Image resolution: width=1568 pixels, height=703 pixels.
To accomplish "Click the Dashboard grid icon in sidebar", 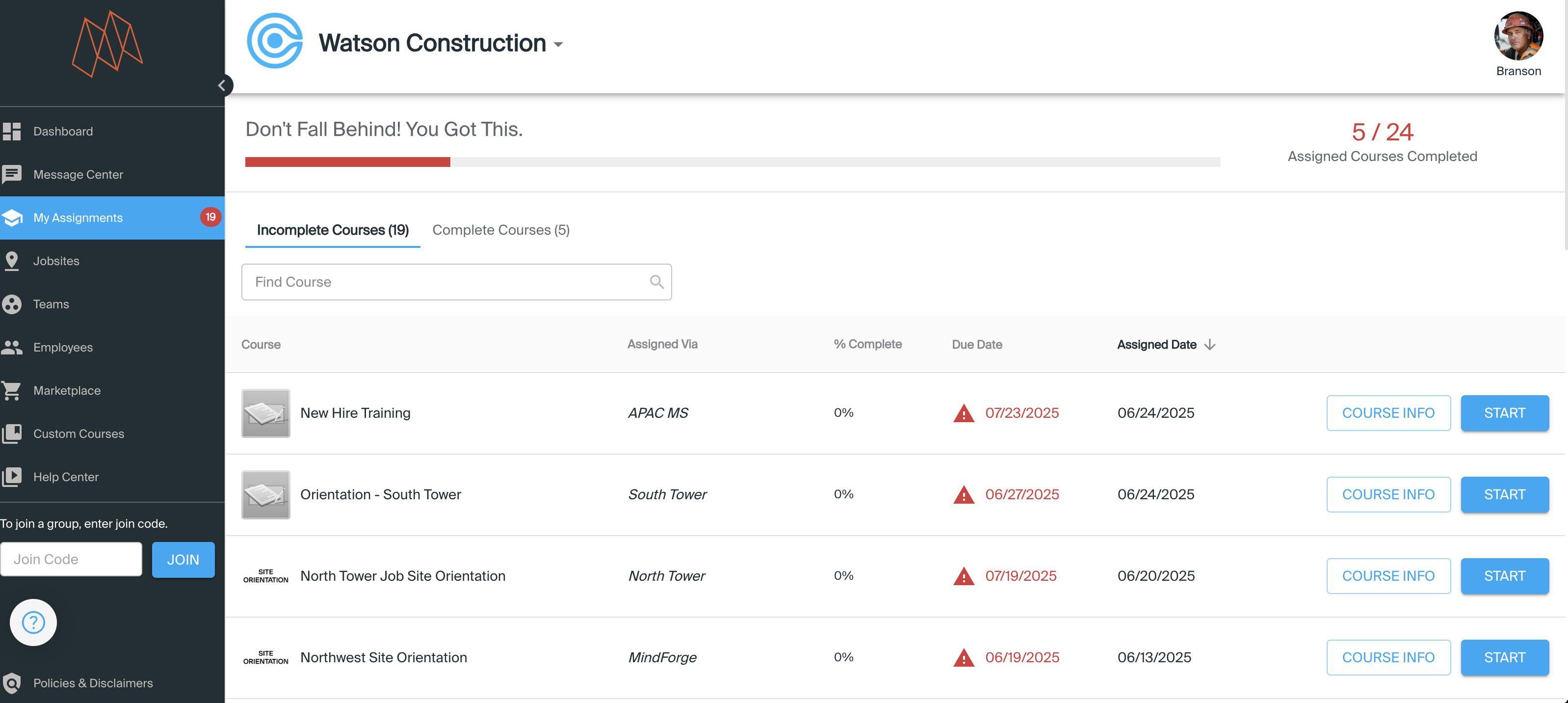I will [12, 131].
